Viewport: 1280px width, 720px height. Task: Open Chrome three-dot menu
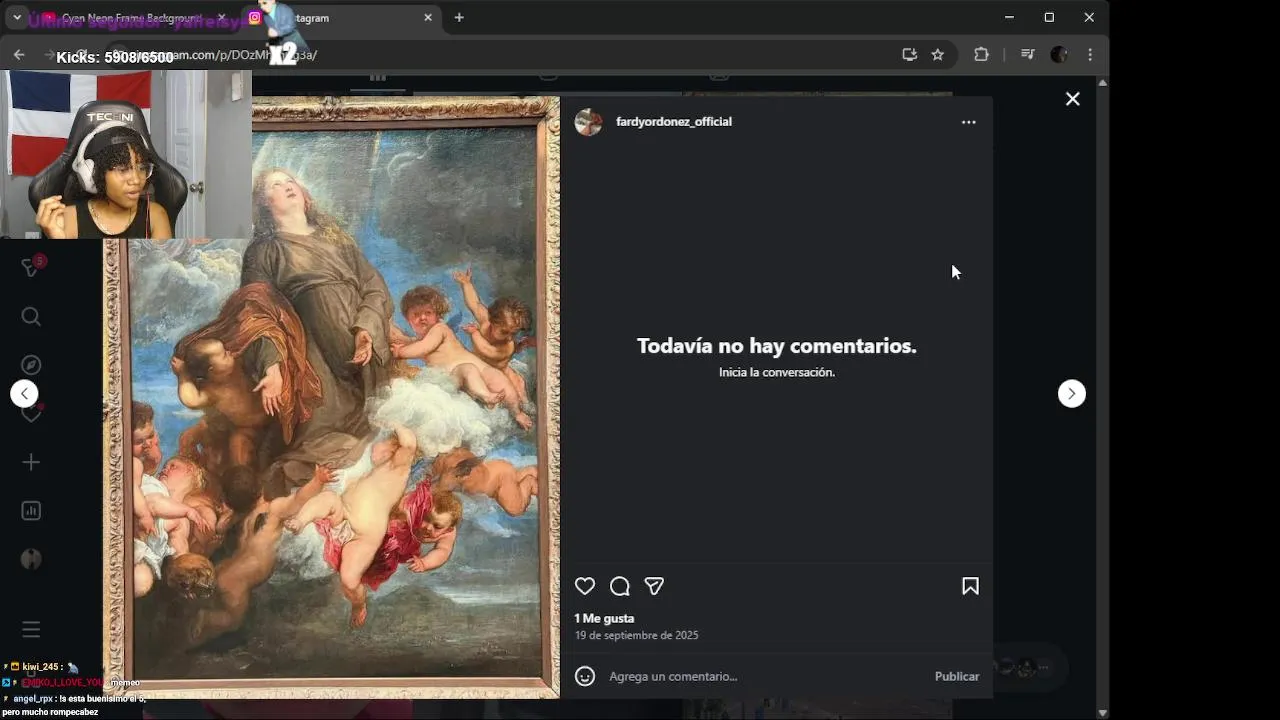[1090, 55]
